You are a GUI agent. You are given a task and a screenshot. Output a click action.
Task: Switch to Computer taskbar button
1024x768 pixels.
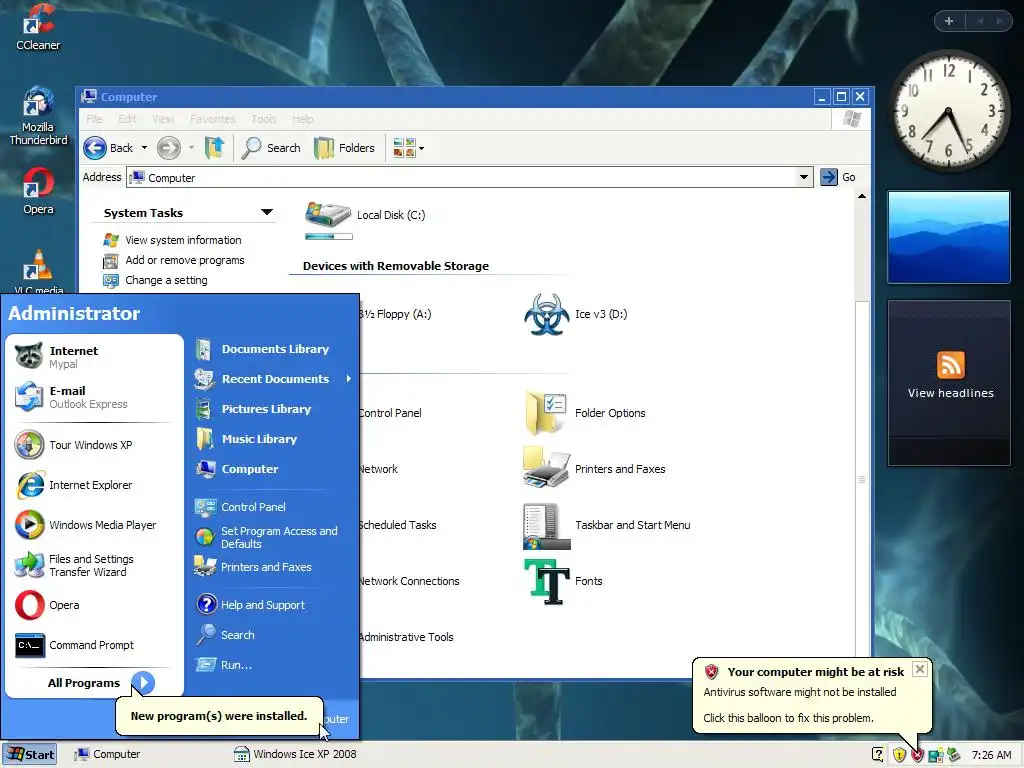(108, 754)
